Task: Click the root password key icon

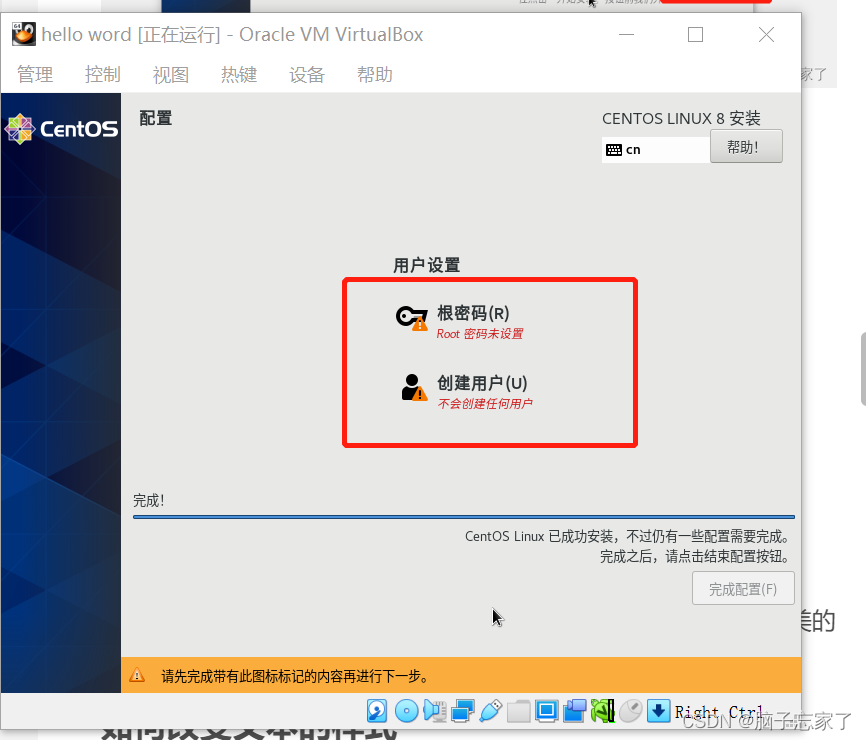Action: coord(412,318)
